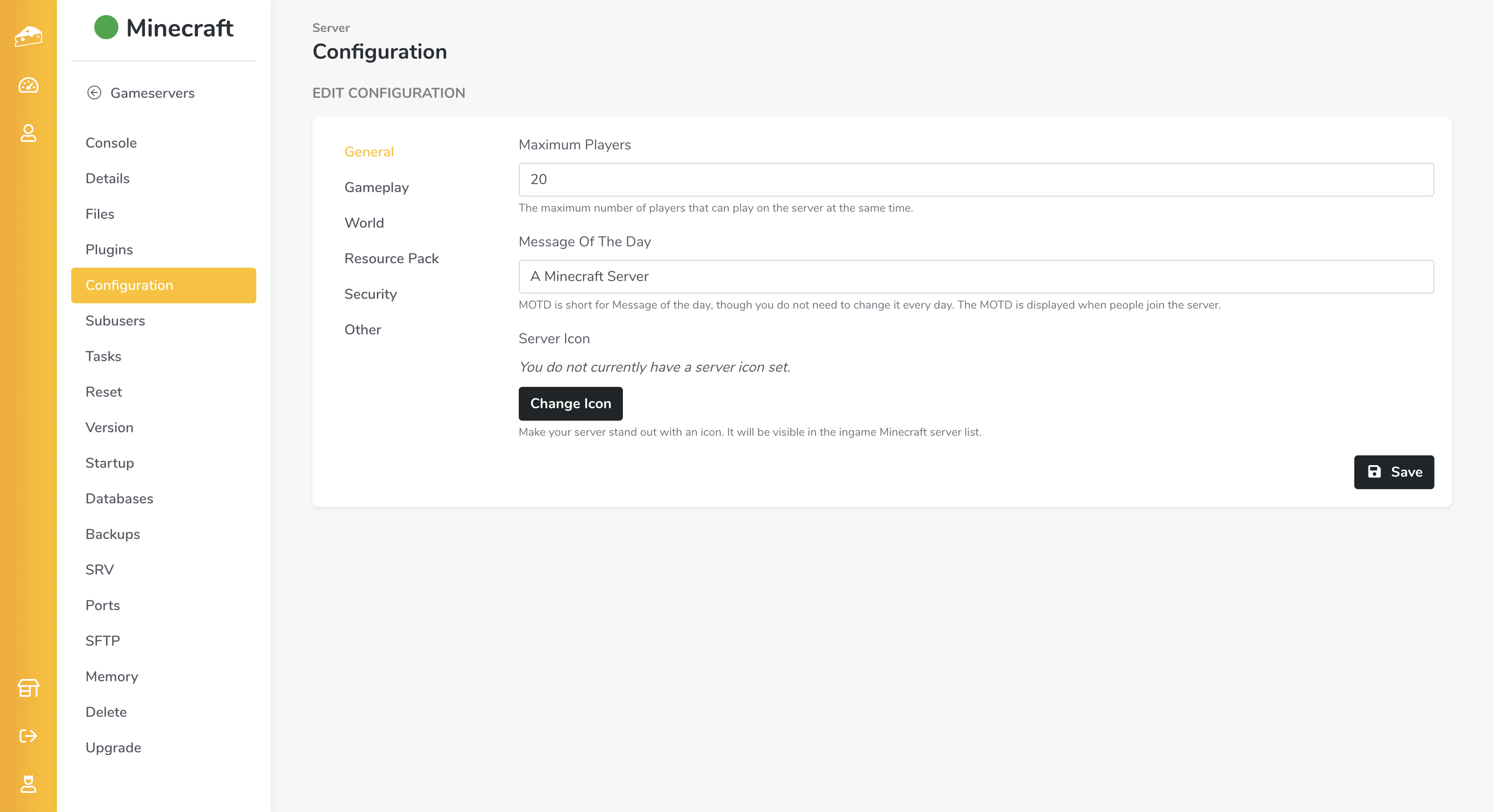The image size is (1494, 812).
Task: Click the back arrow beside Gameservers
Action: pos(94,93)
